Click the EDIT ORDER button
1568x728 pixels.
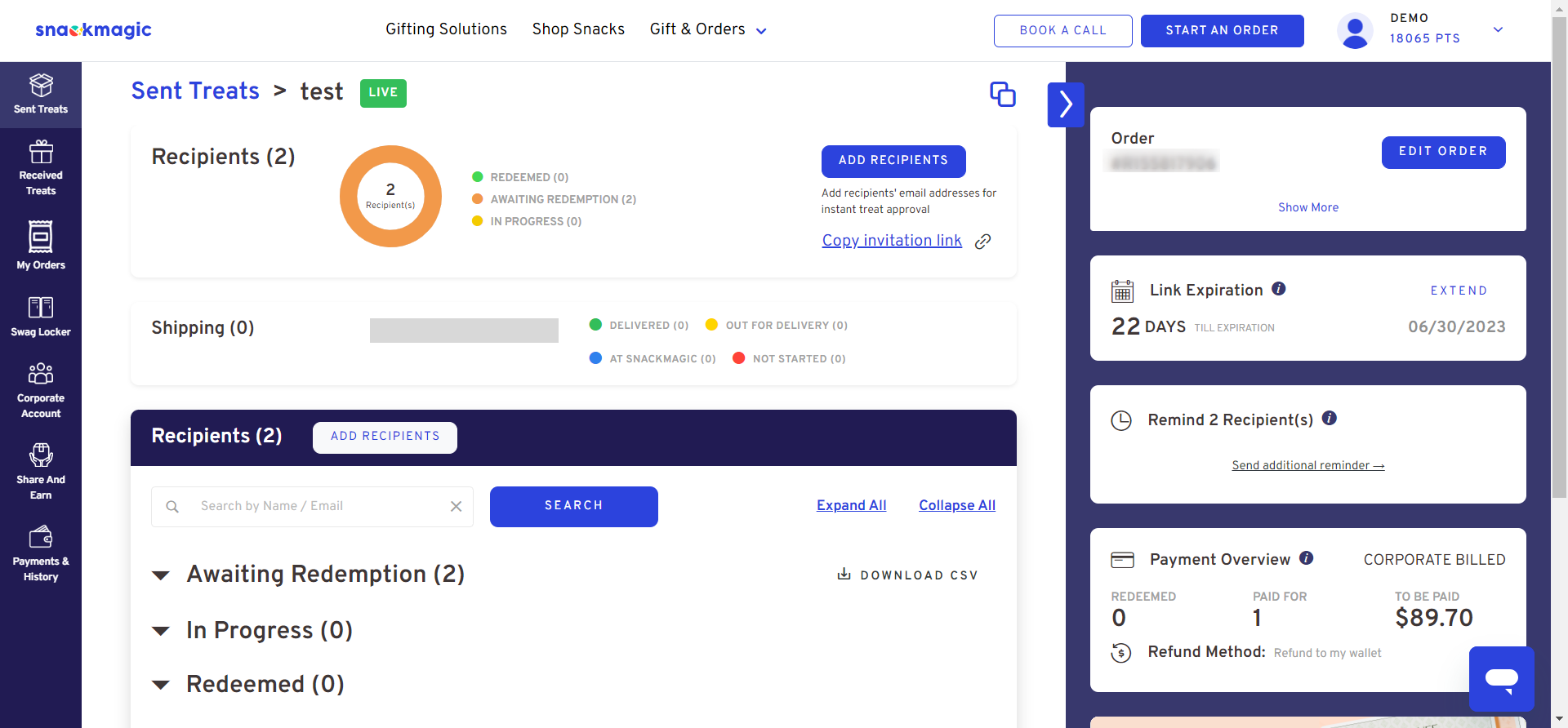(1443, 152)
